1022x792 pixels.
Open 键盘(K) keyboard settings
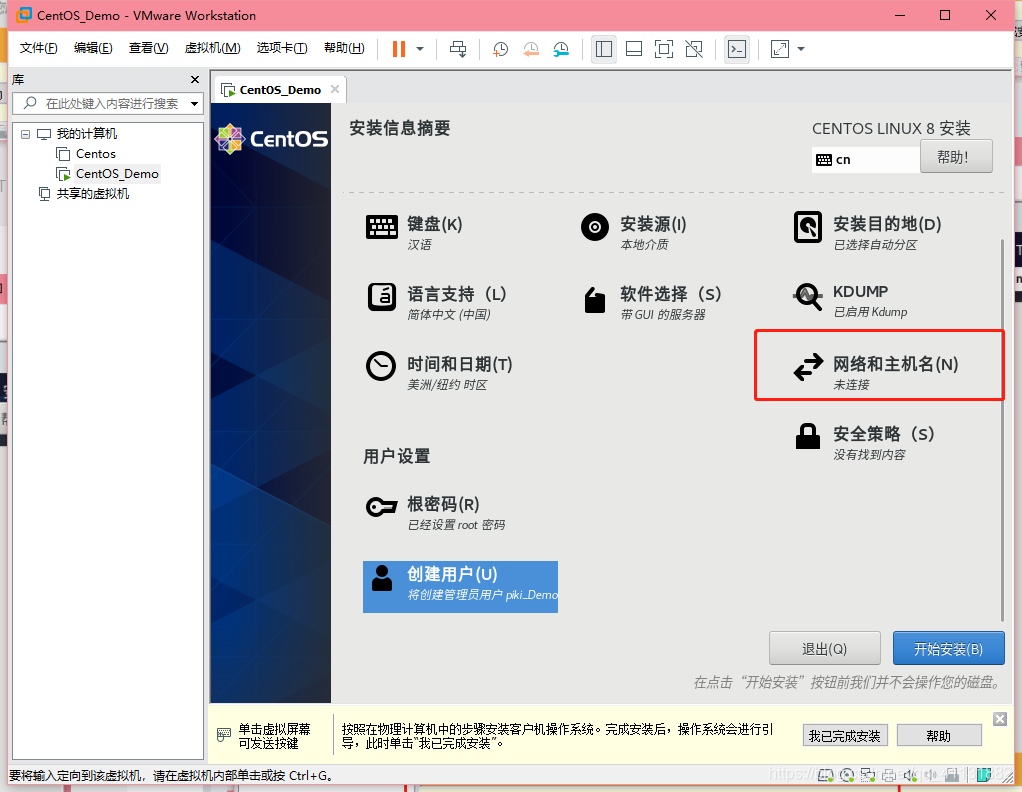[415, 232]
